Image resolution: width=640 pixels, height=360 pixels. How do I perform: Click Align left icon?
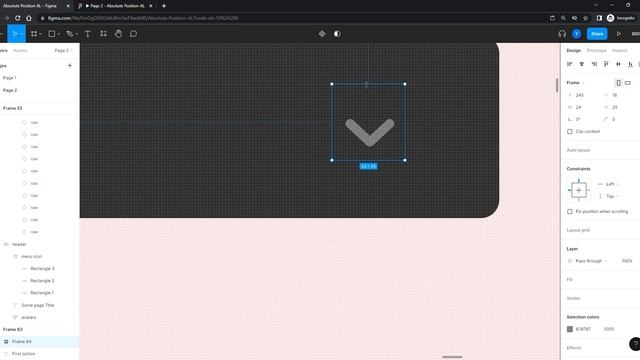click(x=570, y=64)
